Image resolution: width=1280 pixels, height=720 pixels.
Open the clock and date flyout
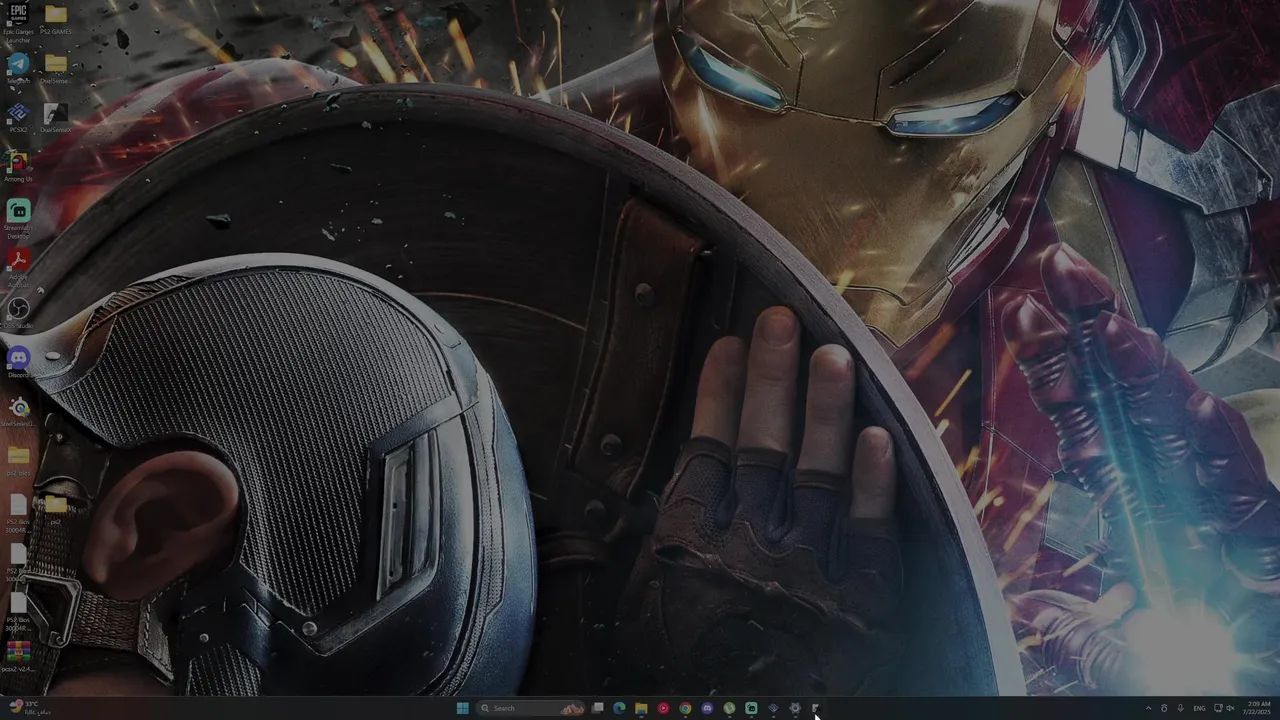1258,708
